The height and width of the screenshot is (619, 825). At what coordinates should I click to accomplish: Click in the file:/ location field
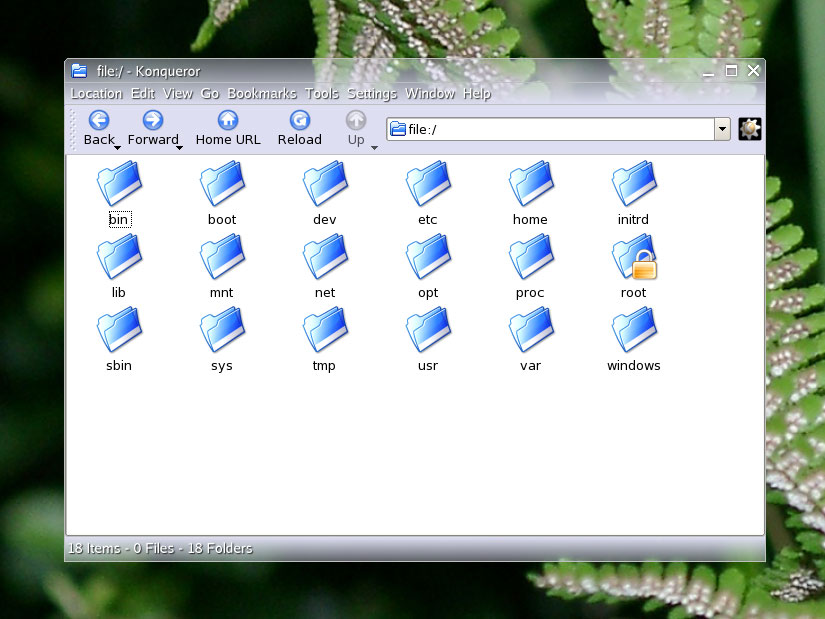550,129
